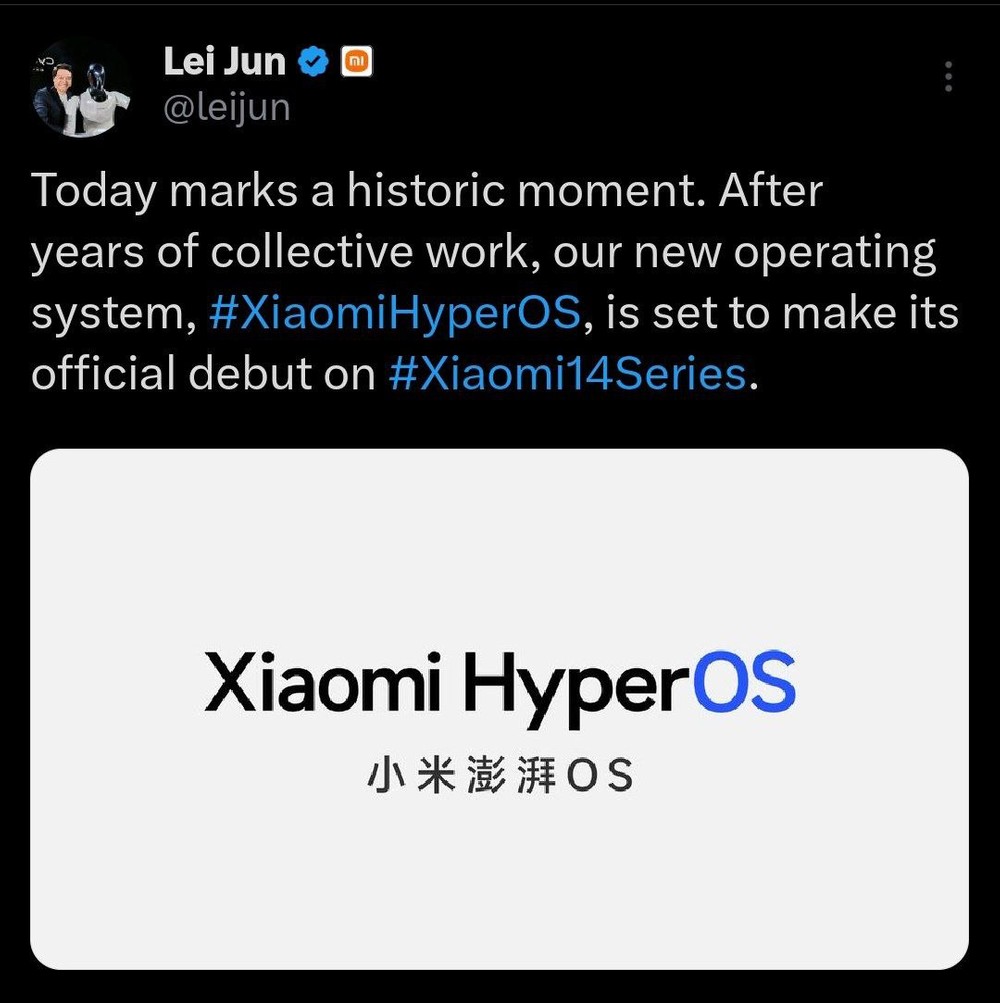1000x1003 pixels.
Task: Open the @leijun handle link
Action: point(227,108)
